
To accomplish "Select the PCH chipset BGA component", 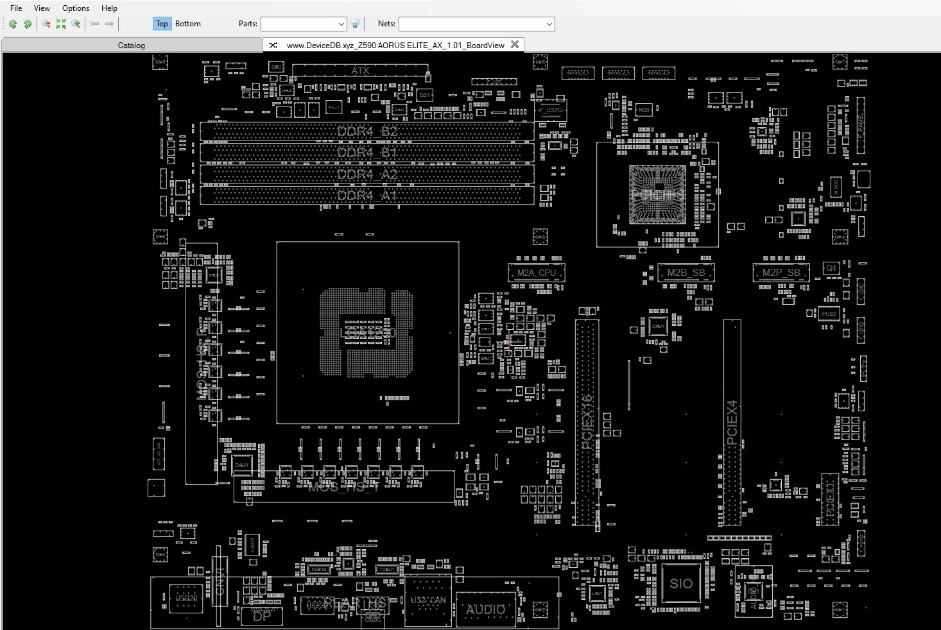I will tap(657, 194).
